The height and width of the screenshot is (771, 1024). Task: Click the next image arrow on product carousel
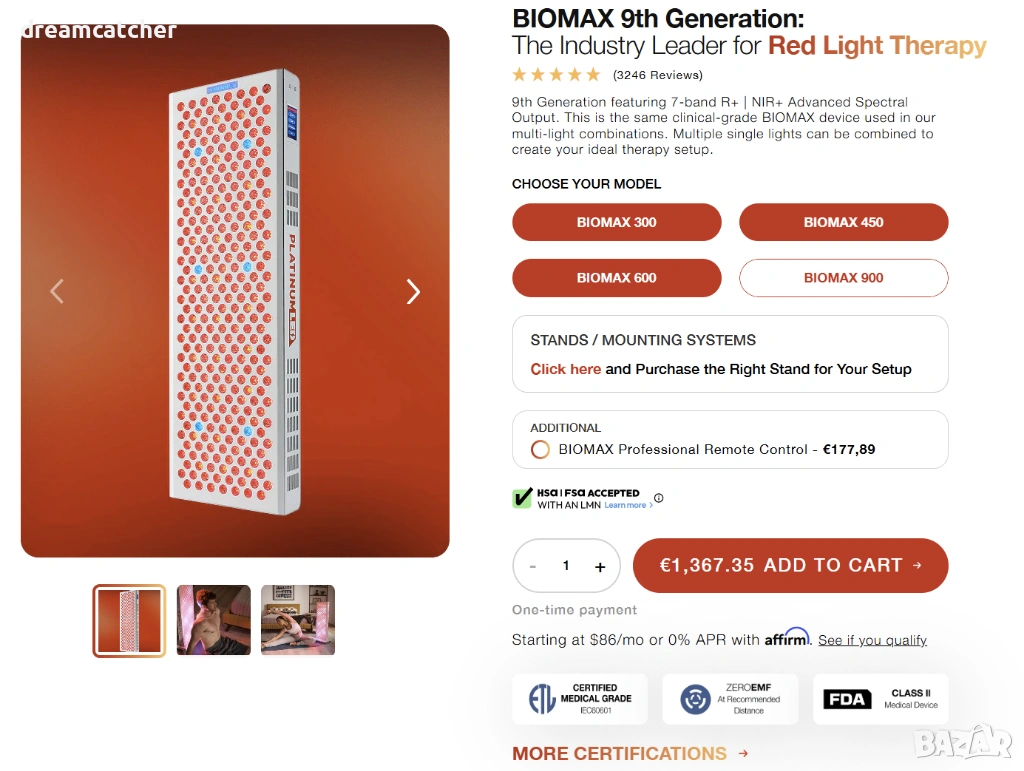(413, 291)
